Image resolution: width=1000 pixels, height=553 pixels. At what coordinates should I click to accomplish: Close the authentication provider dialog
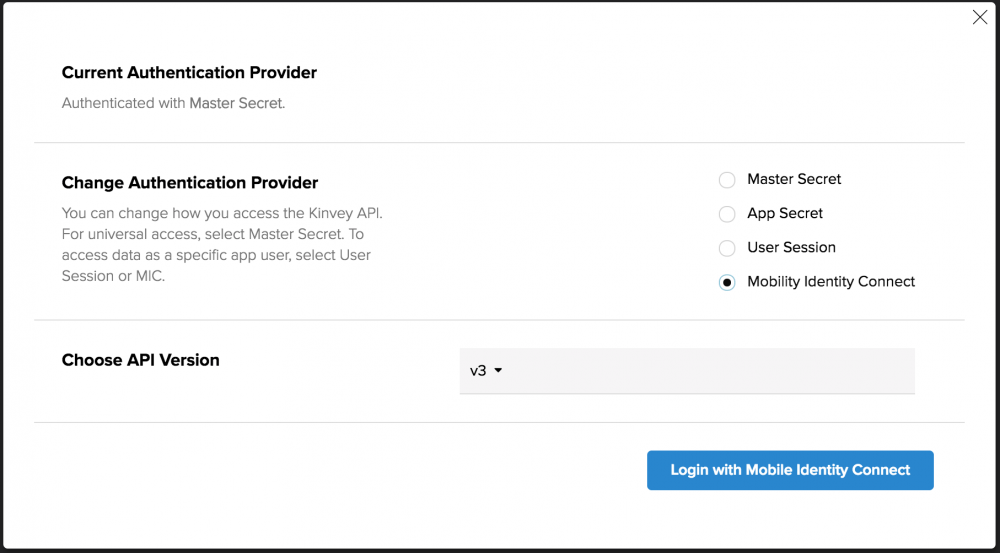point(980,17)
